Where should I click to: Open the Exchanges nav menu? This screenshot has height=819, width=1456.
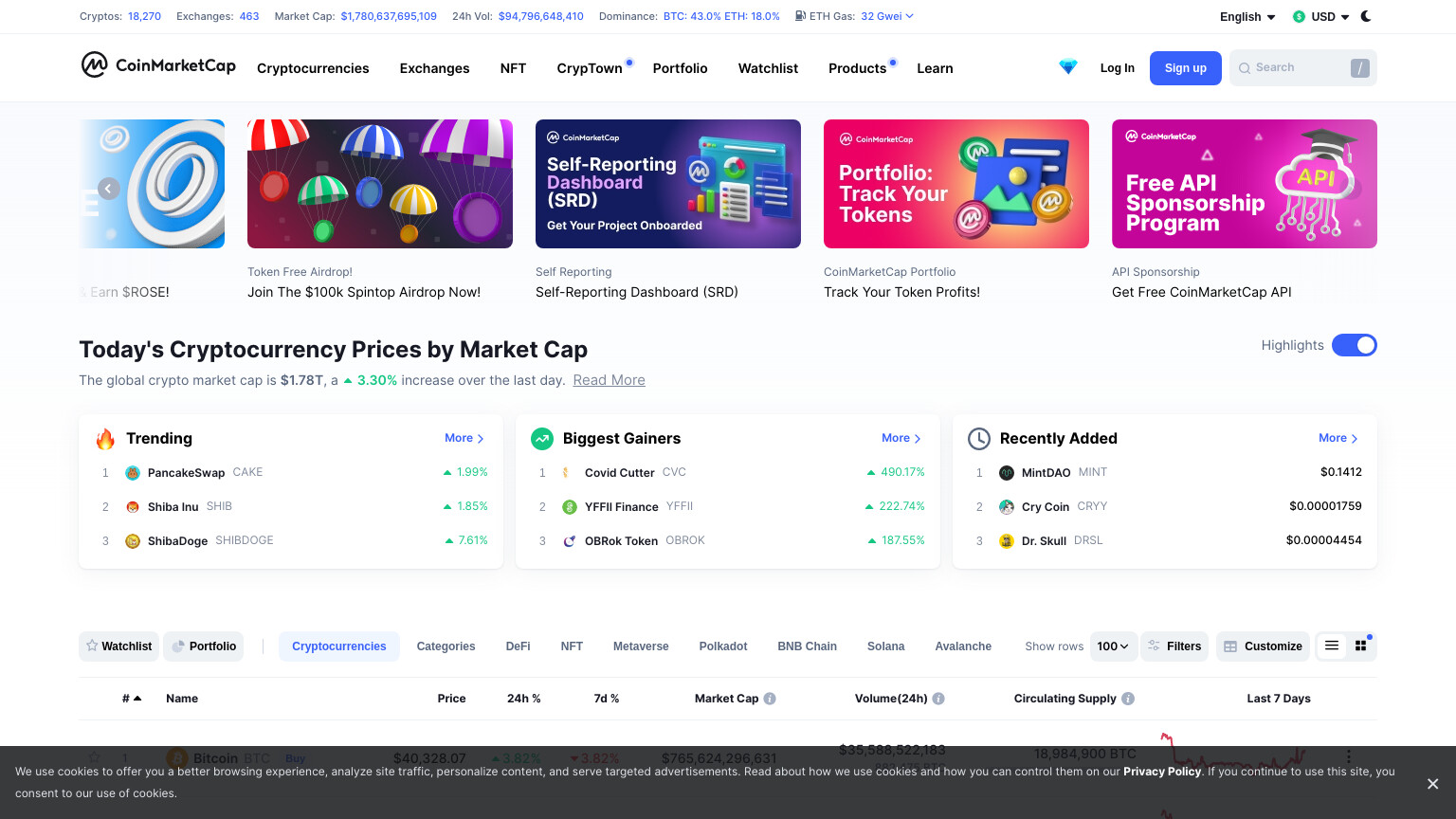(434, 68)
